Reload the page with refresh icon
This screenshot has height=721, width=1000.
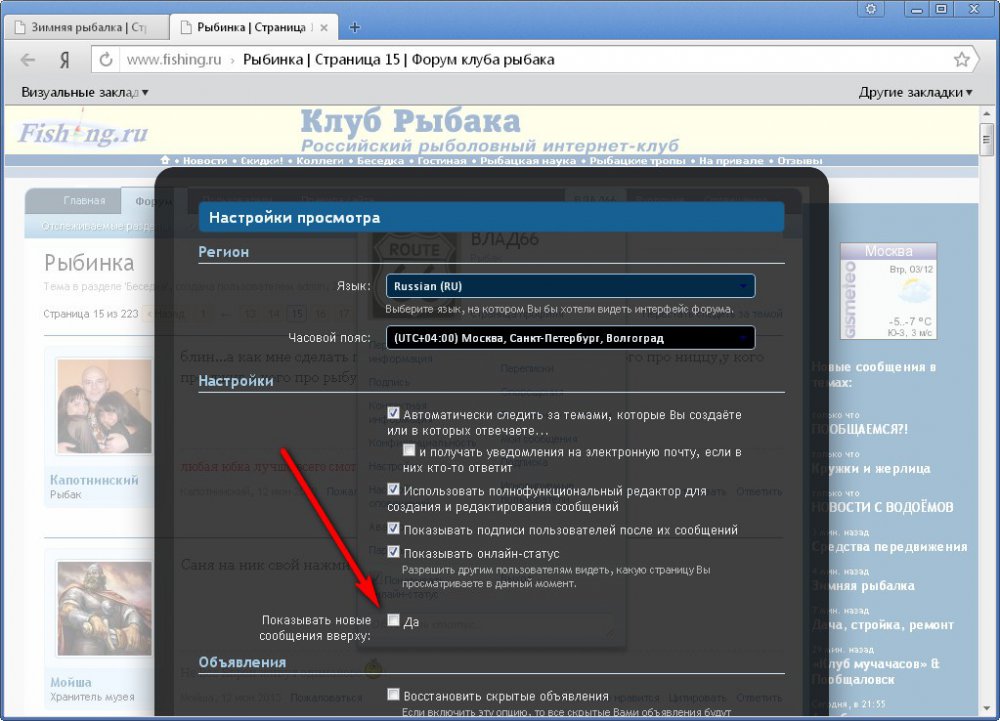pos(105,60)
